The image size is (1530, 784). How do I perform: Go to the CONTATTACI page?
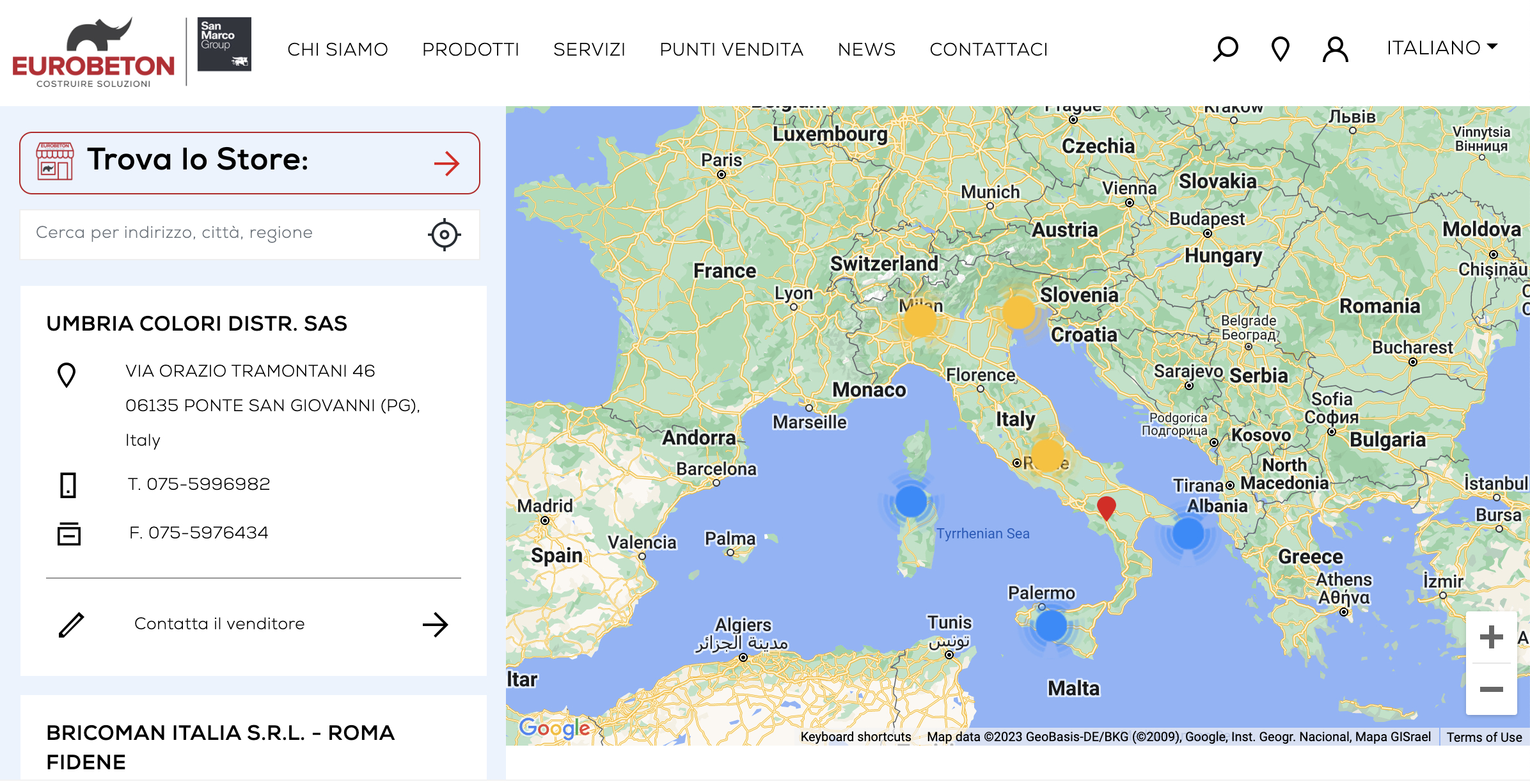pyautogui.click(x=988, y=49)
